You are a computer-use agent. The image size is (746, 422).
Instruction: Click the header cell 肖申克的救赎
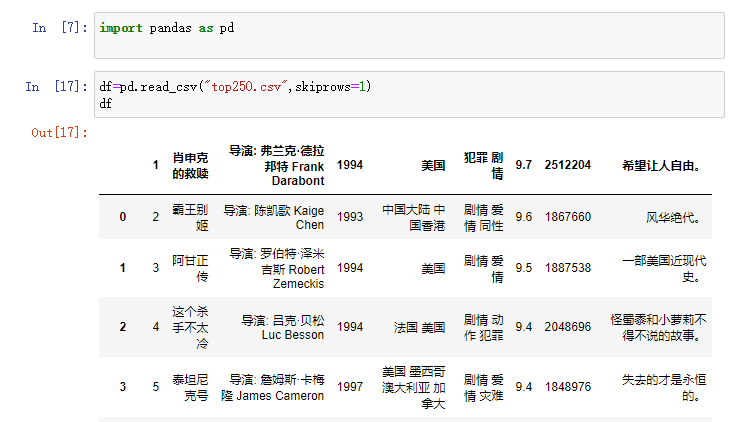click(190, 165)
